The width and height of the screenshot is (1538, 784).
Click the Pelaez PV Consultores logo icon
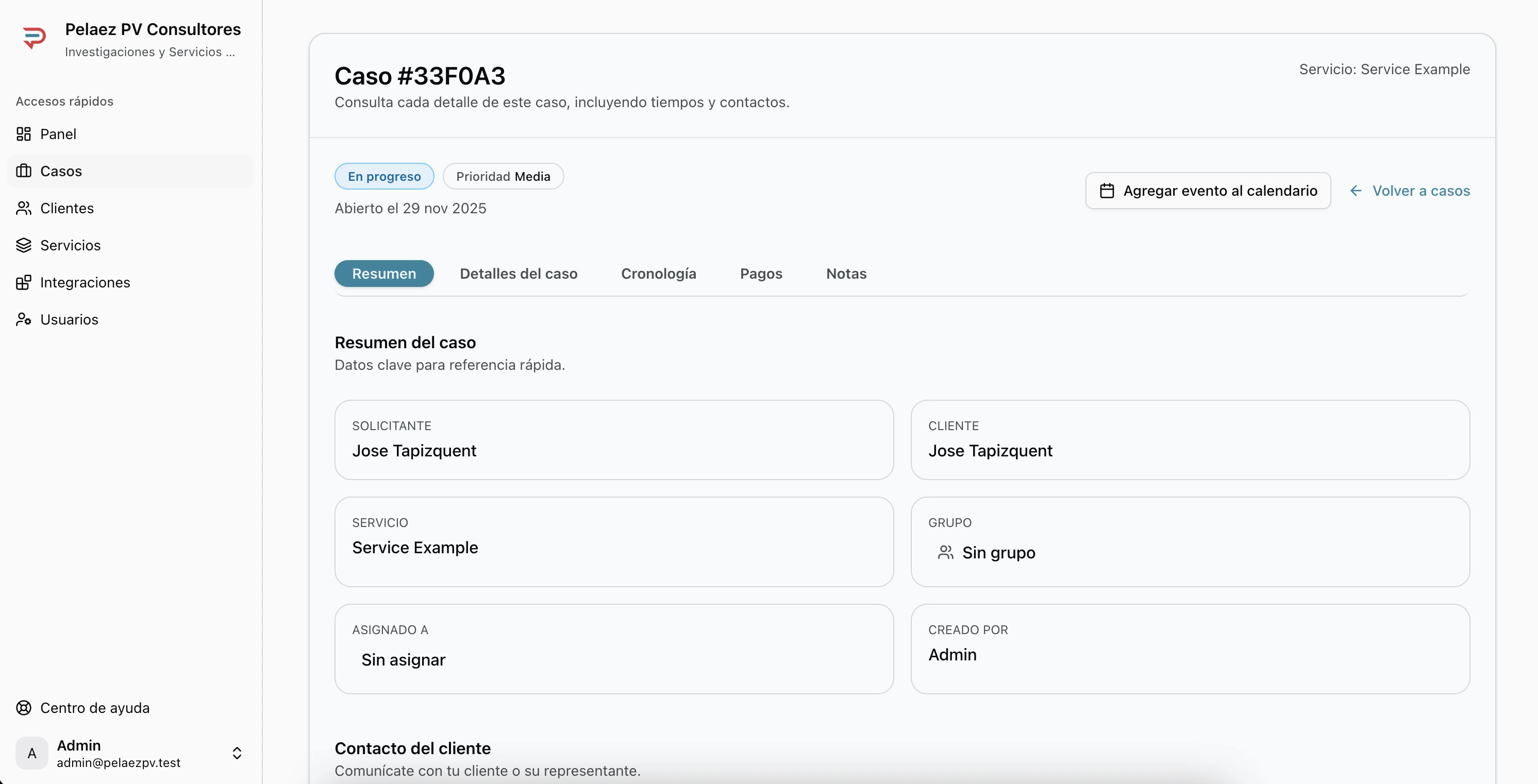[34, 38]
